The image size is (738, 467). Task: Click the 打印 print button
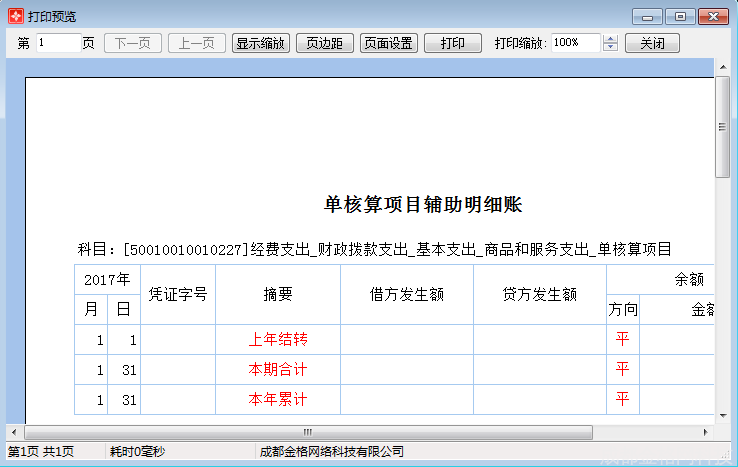[452, 43]
